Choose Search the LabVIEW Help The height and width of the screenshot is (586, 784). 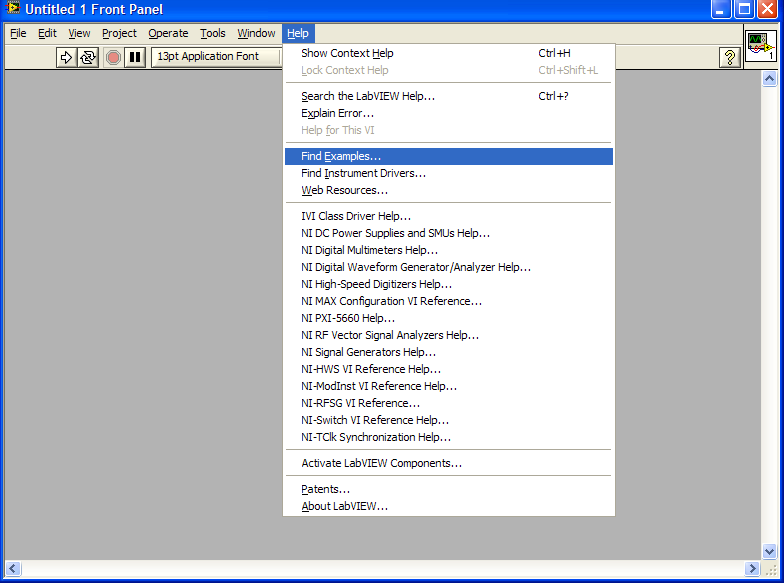(448, 96)
